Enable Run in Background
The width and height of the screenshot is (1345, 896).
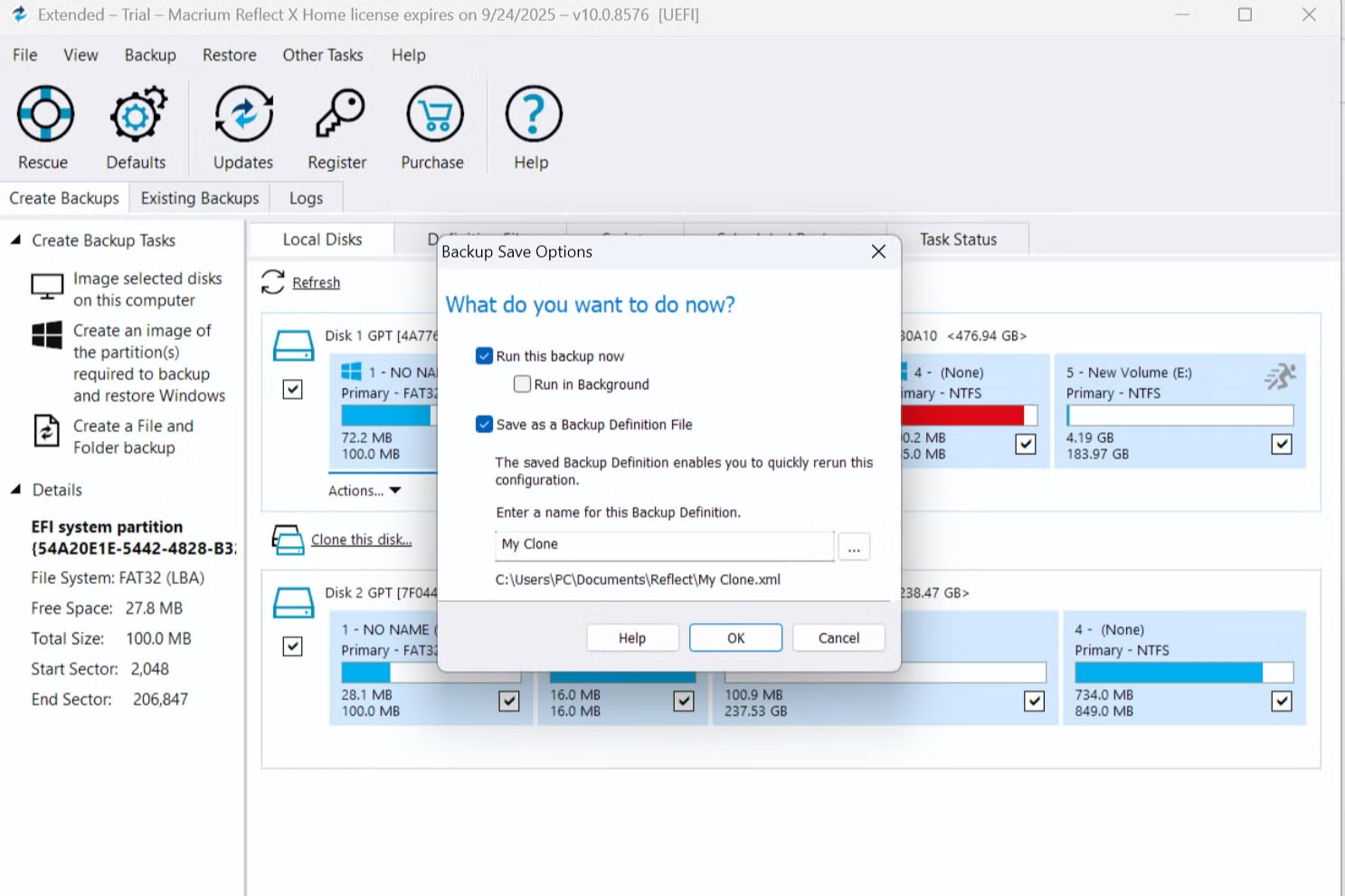point(522,383)
